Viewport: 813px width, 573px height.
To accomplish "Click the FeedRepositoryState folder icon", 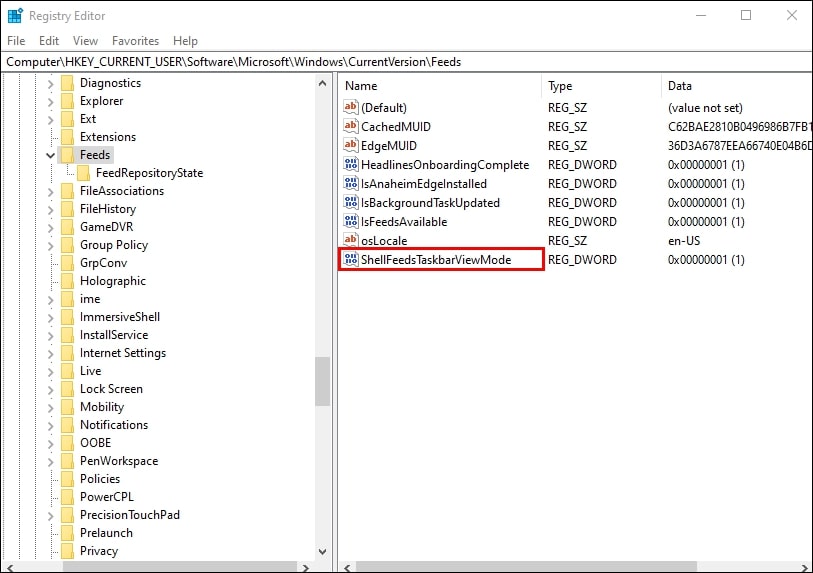I will click(x=83, y=173).
